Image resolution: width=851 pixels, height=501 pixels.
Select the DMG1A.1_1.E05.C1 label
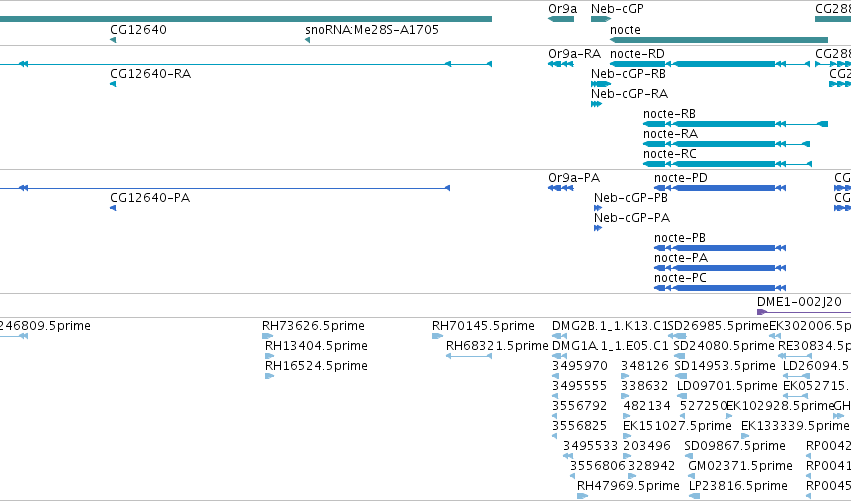click(x=610, y=346)
